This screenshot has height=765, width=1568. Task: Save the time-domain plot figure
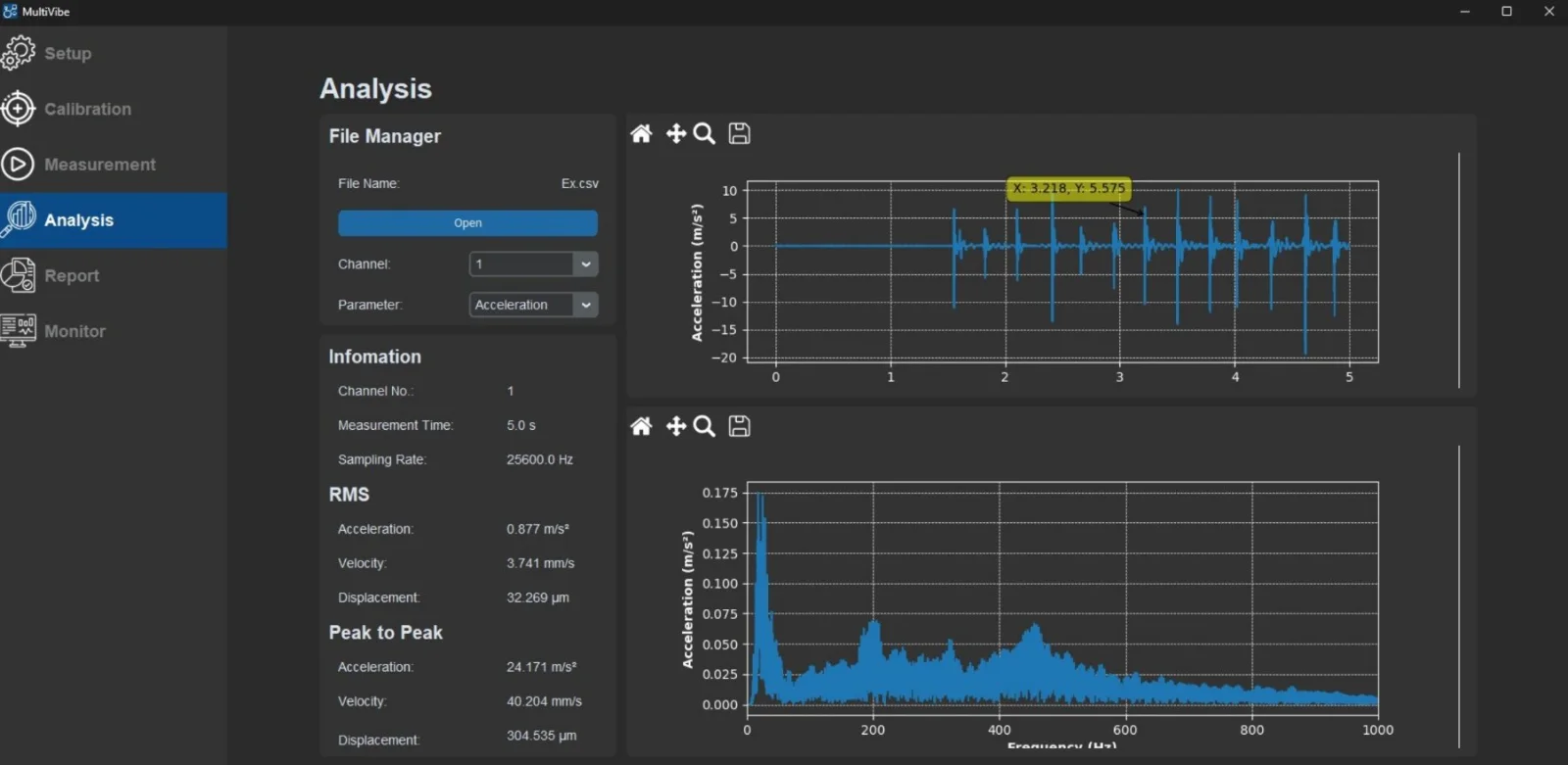(x=740, y=133)
